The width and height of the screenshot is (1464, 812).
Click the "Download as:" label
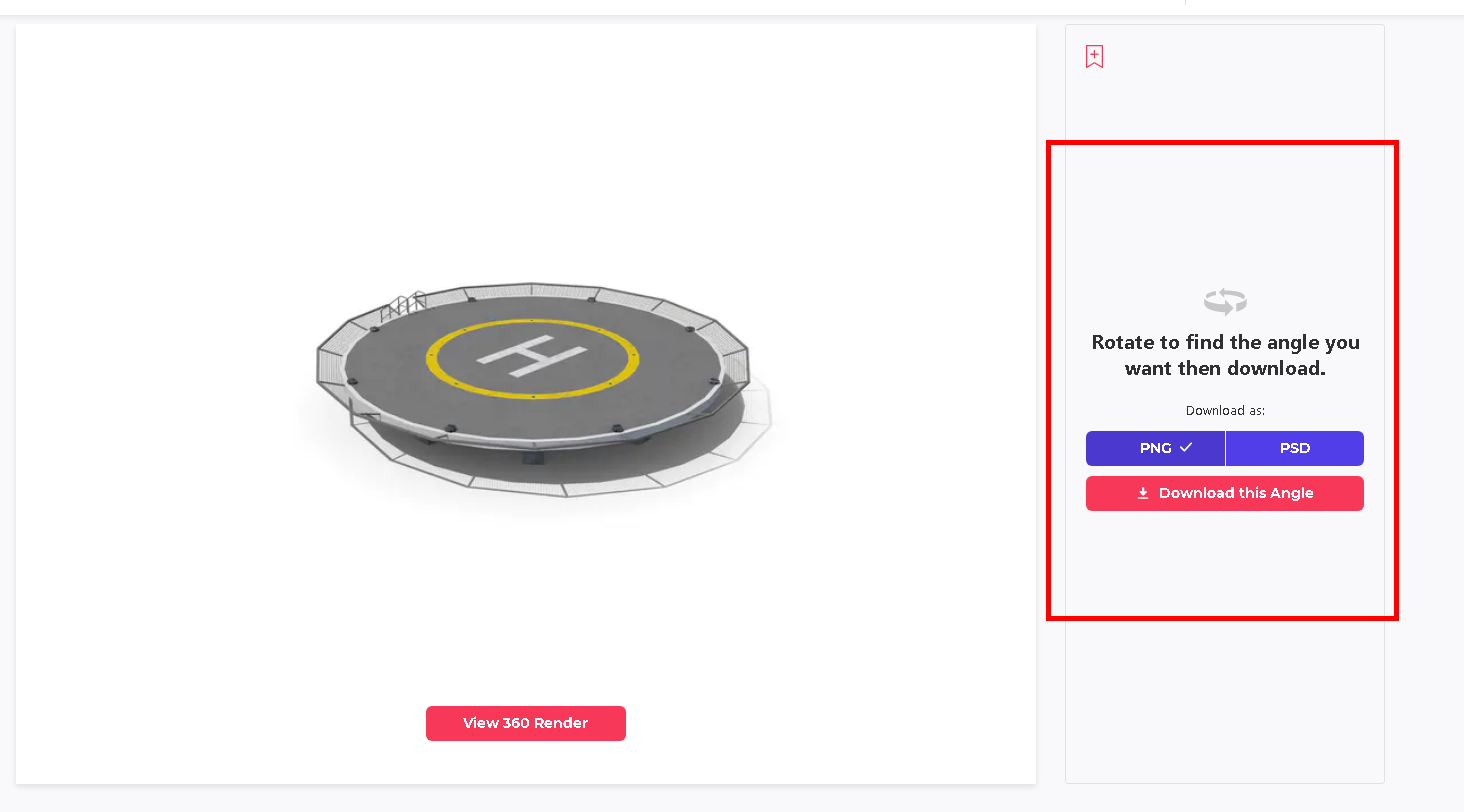click(1225, 410)
